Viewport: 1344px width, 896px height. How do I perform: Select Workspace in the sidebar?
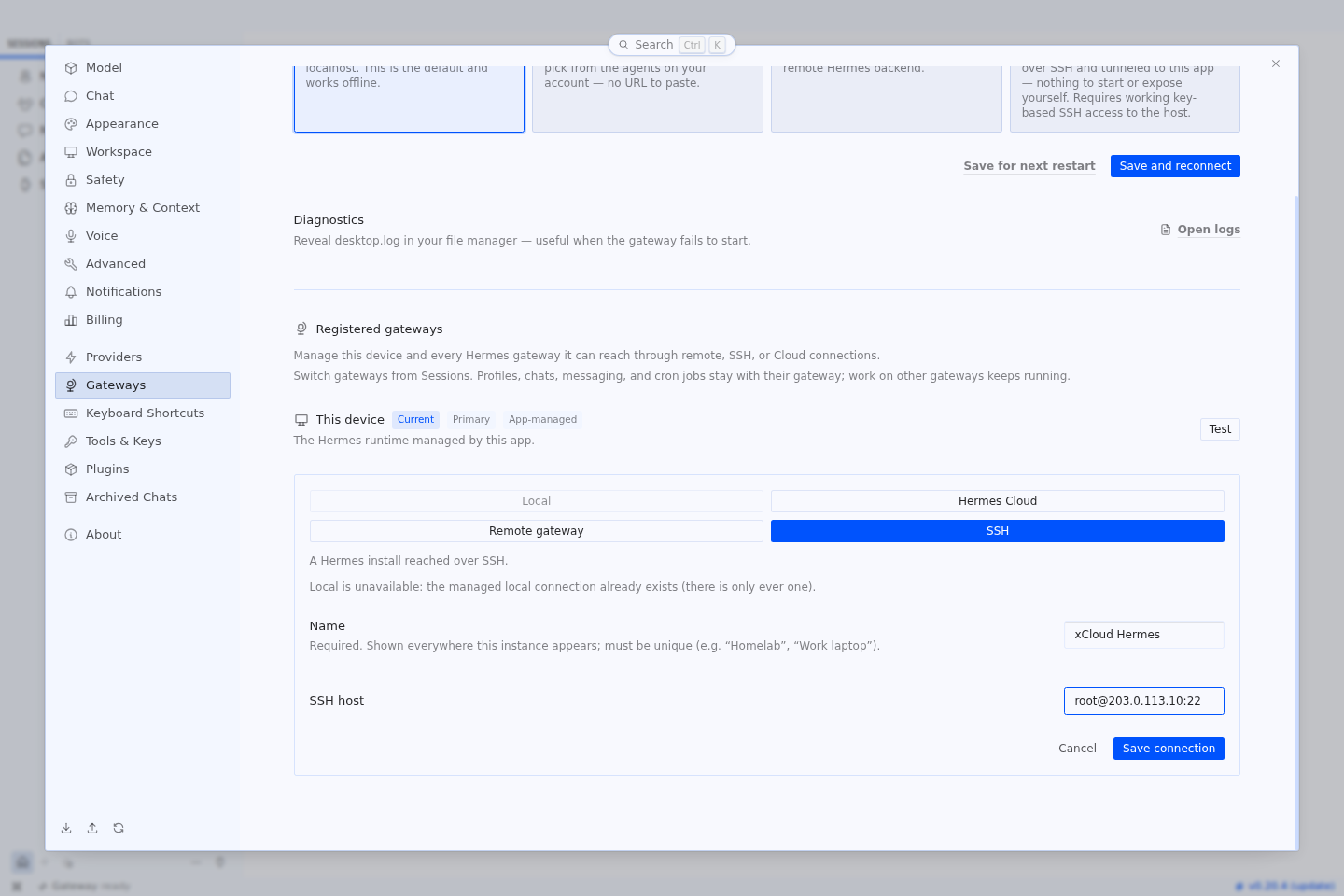pos(143,152)
